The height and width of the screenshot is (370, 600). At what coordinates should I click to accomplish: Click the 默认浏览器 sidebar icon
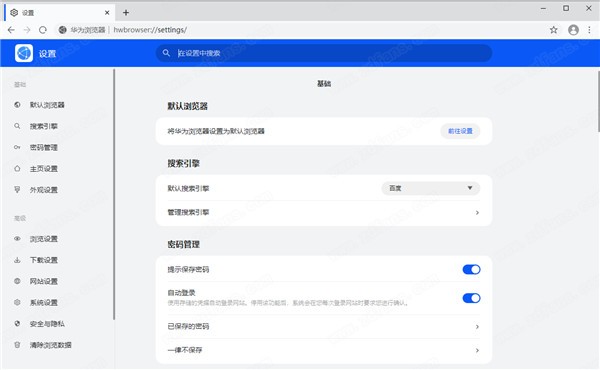coord(17,104)
